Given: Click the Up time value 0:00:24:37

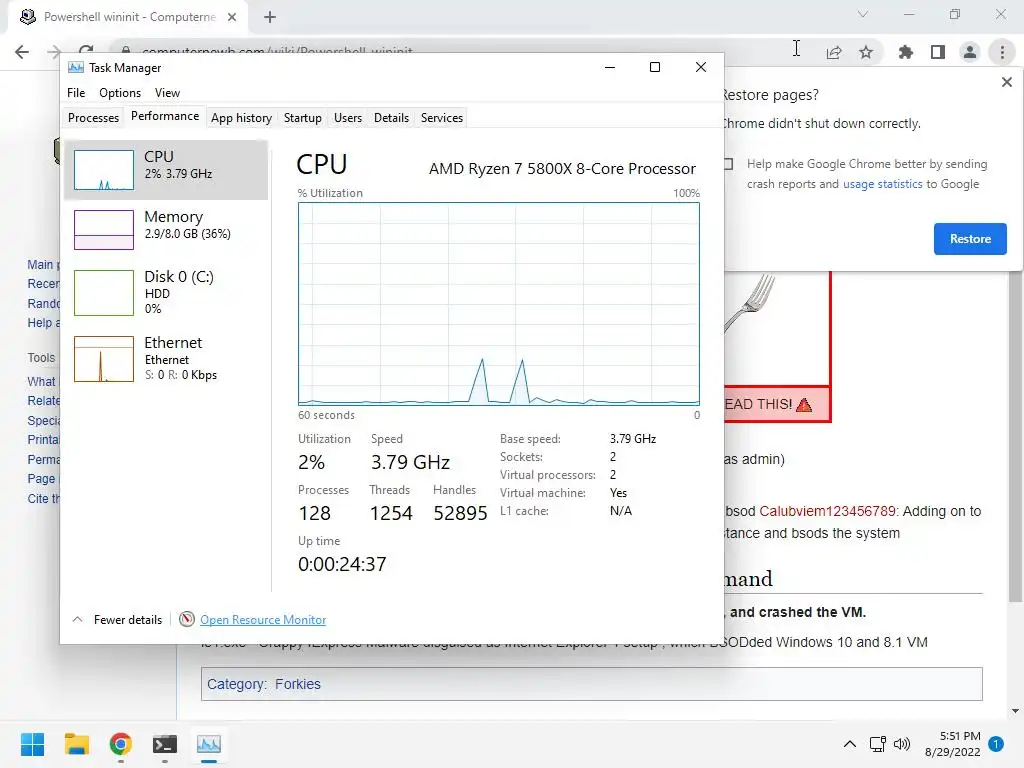Looking at the screenshot, I should coord(342,564).
